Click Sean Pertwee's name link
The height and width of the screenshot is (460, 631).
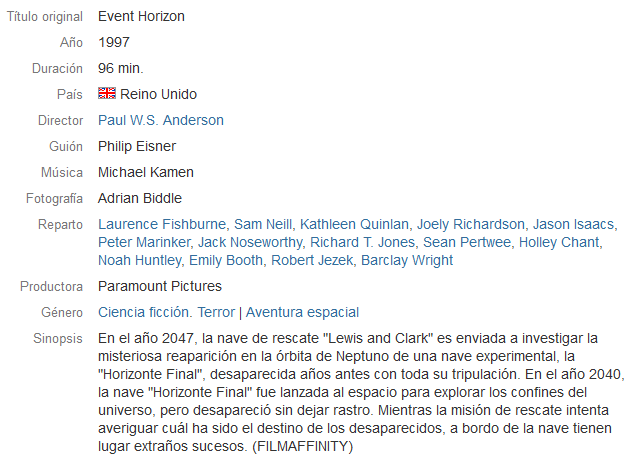[467, 242]
